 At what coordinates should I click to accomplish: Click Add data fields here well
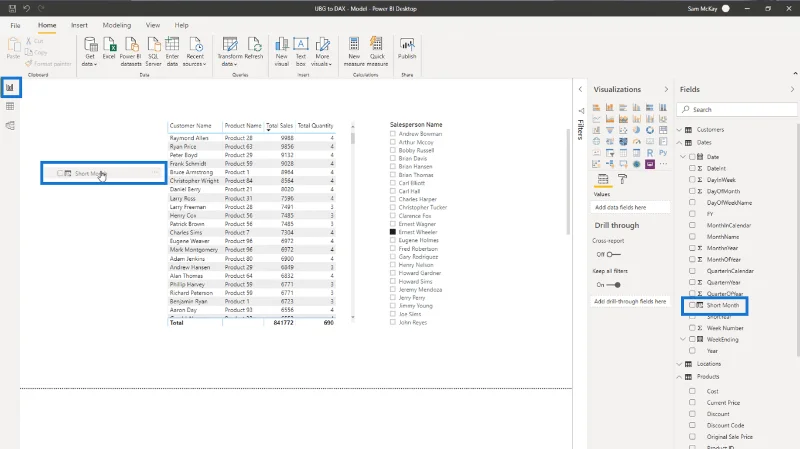[x=632, y=207]
